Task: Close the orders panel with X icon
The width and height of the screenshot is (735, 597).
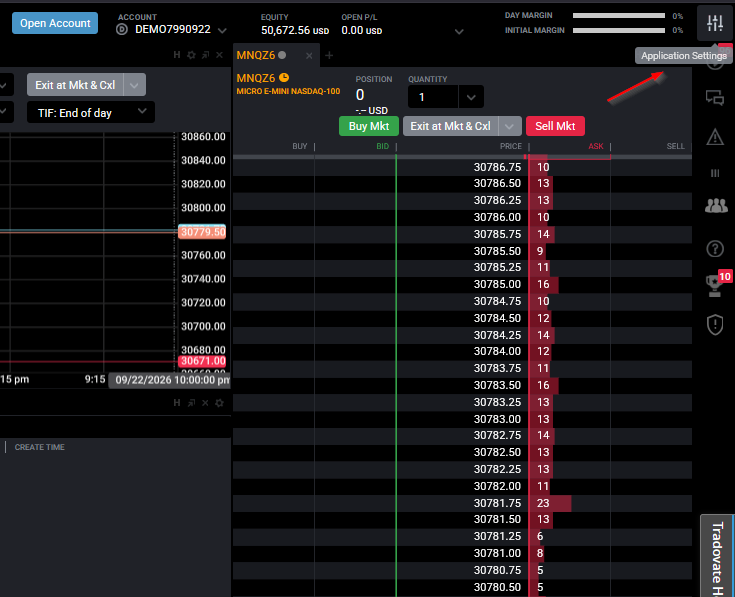Action: click(x=205, y=403)
